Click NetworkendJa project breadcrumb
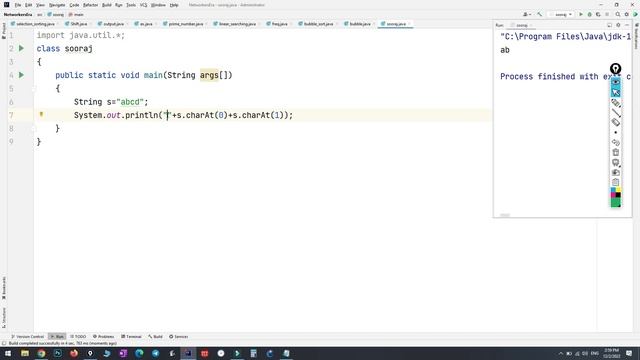 (18, 15)
